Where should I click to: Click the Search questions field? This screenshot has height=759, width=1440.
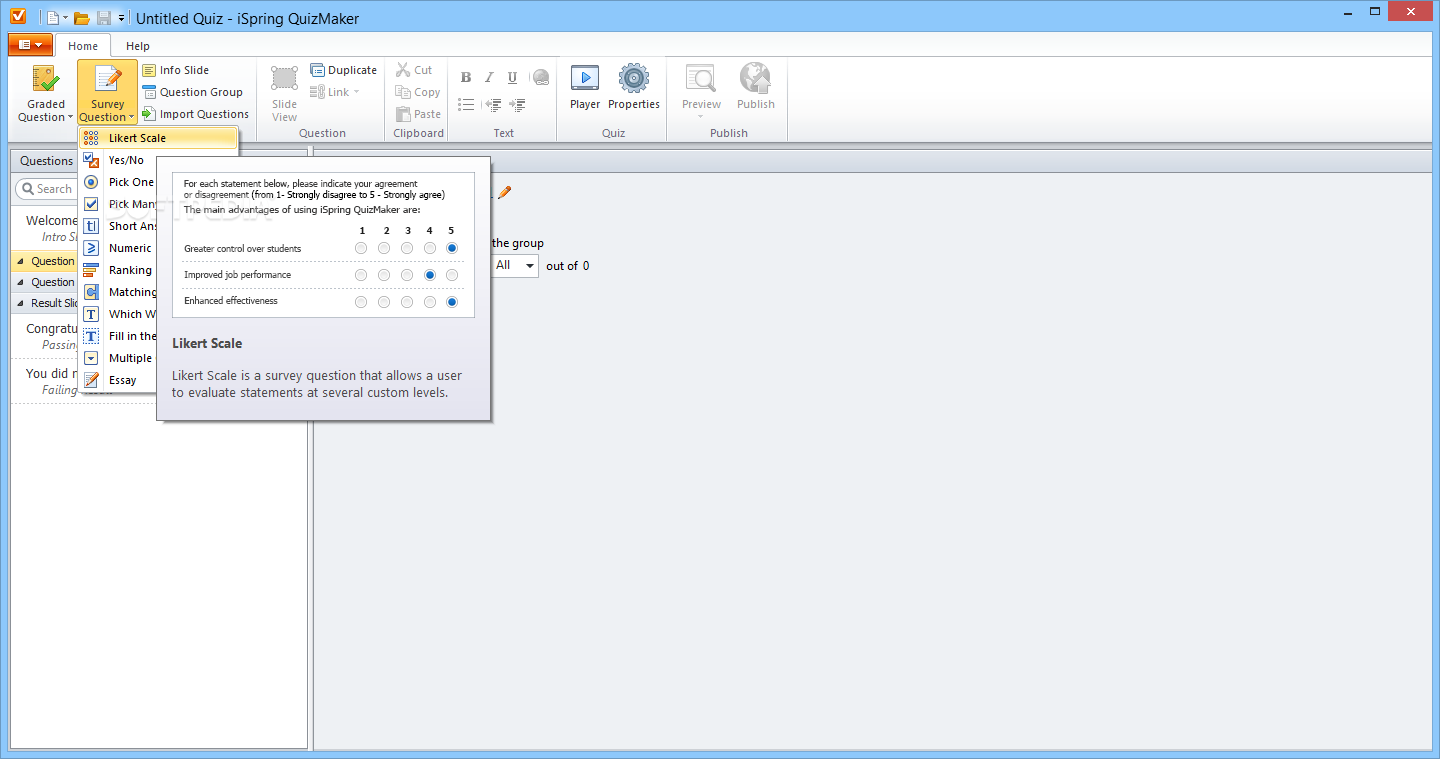coord(47,189)
